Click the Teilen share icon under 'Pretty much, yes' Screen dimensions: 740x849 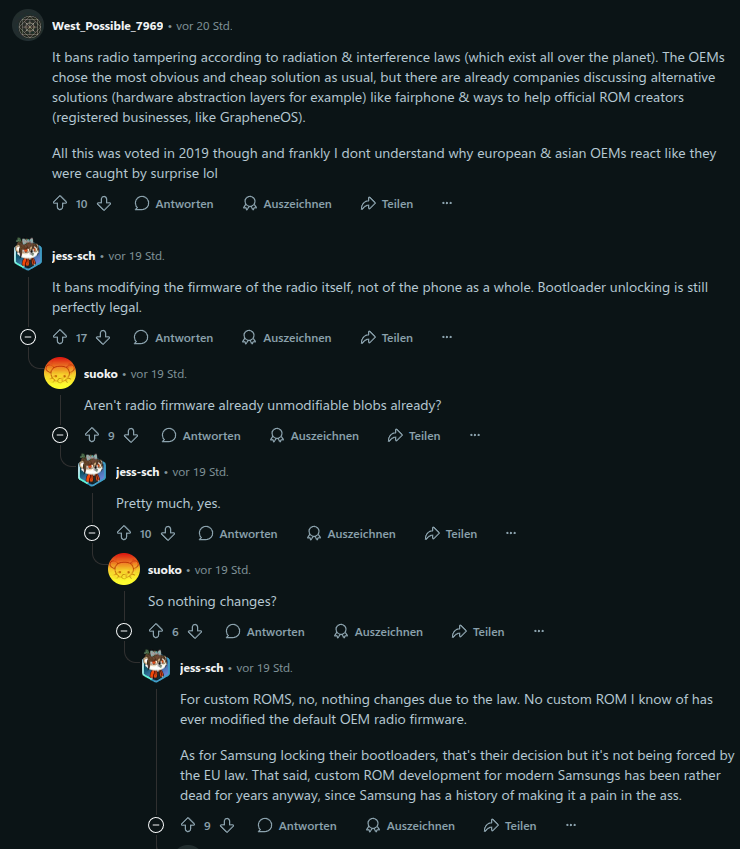pyautogui.click(x=432, y=533)
